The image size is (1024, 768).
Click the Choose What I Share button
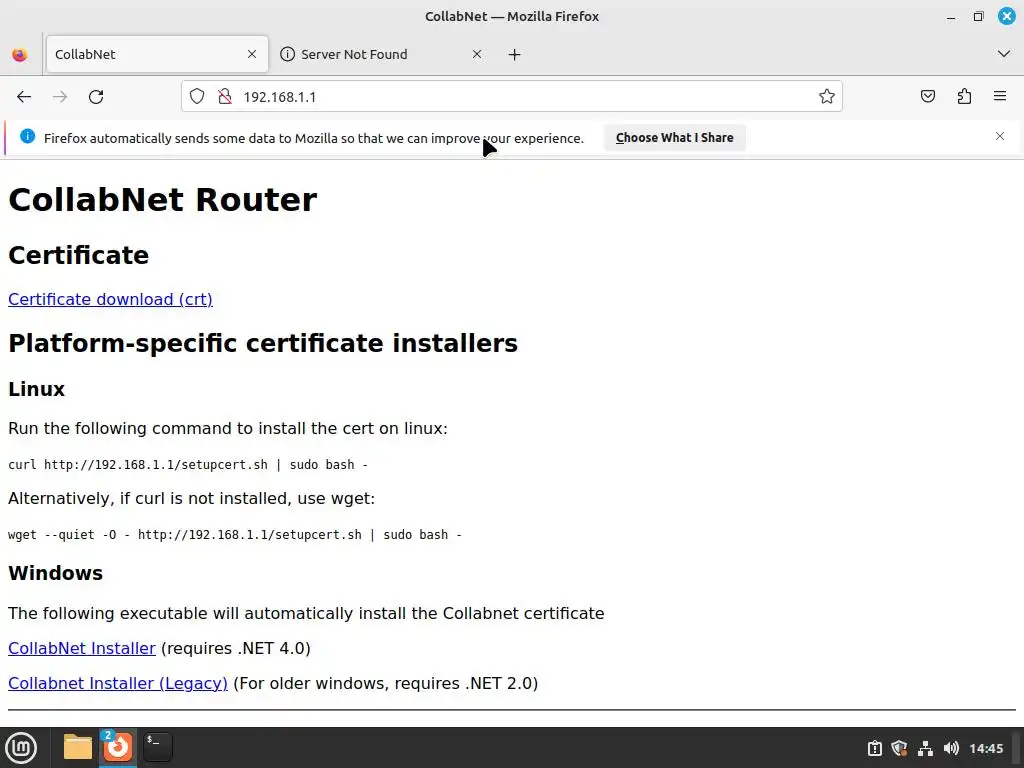point(675,138)
